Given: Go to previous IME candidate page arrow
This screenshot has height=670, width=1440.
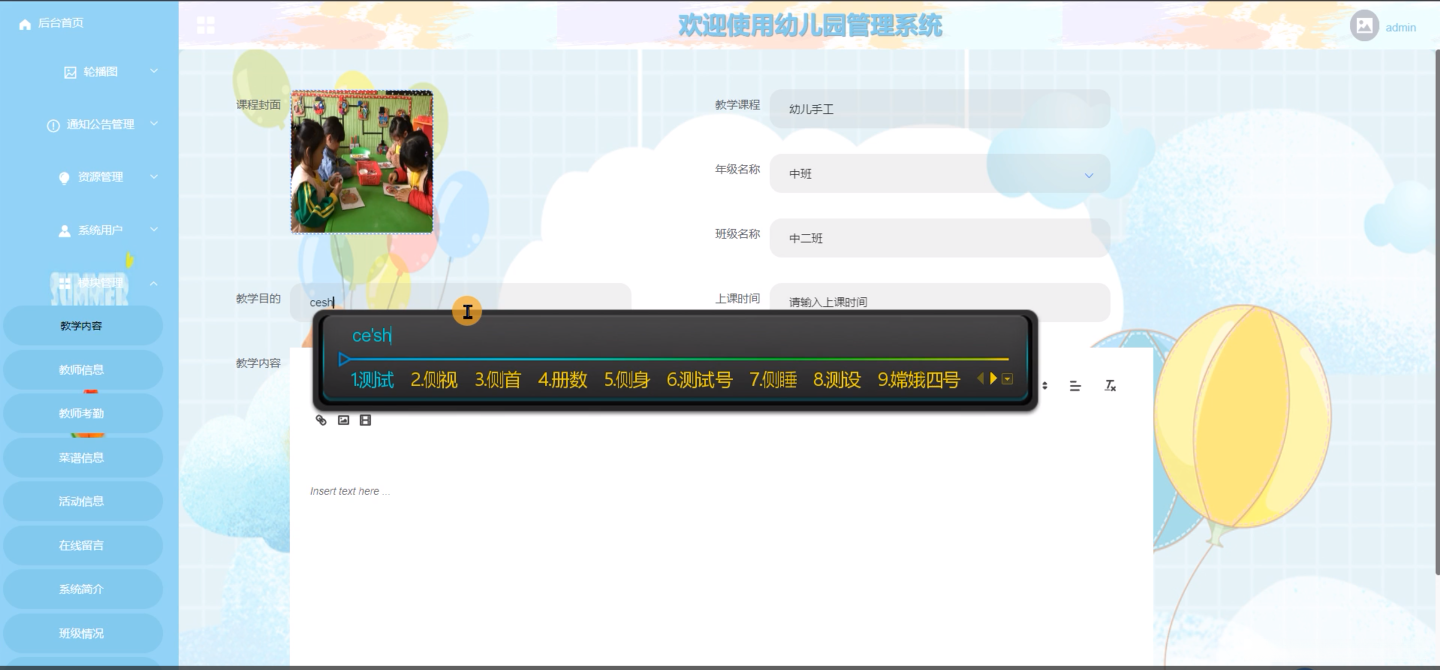Looking at the screenshot, I should [x=981, y=378].
